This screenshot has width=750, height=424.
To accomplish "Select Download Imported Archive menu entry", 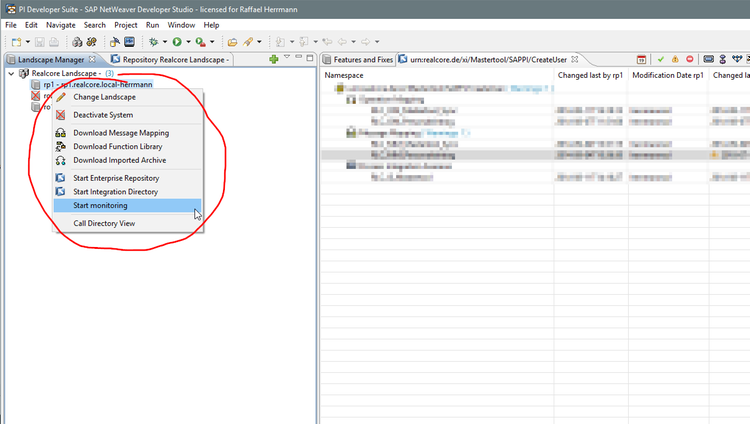I will click(128, 160).
